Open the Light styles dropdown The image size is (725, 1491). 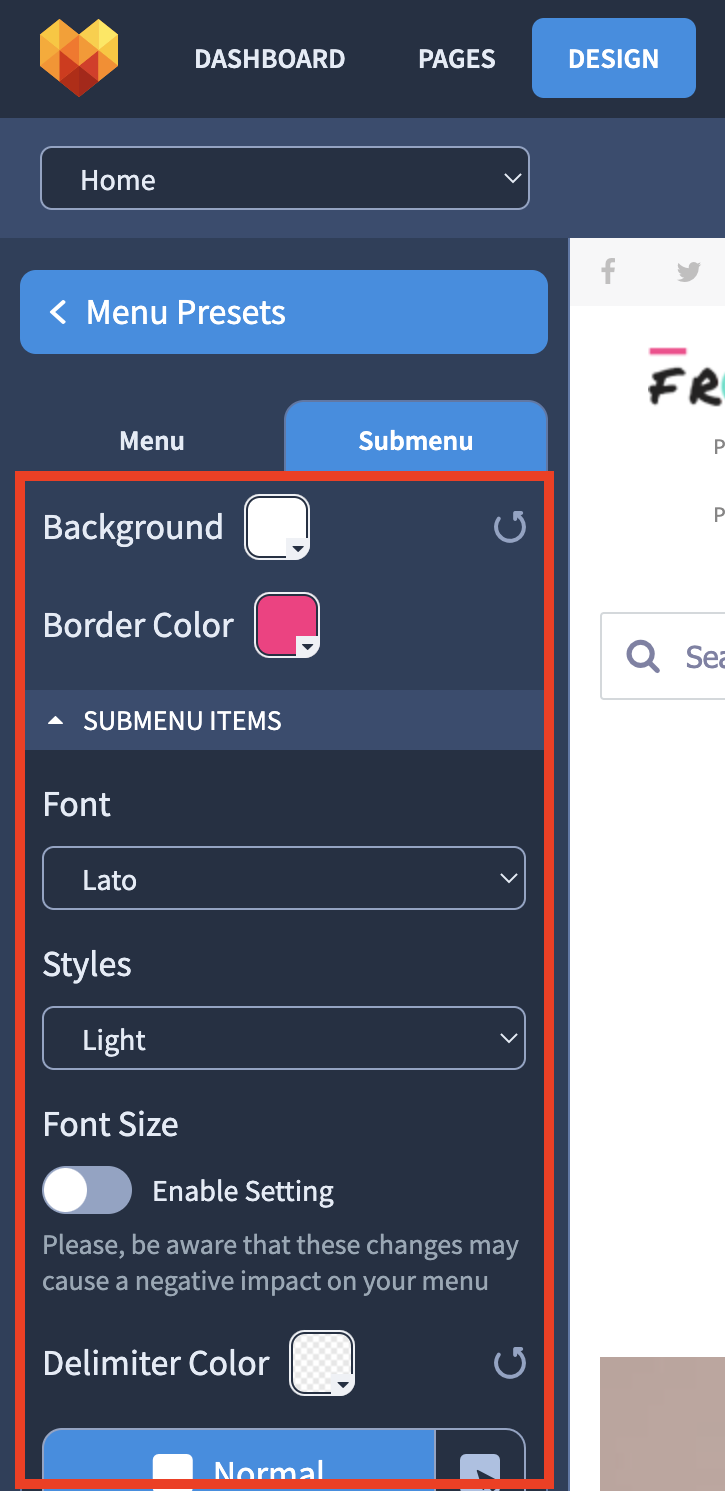pyautogui.click(x=284, y=1038)
